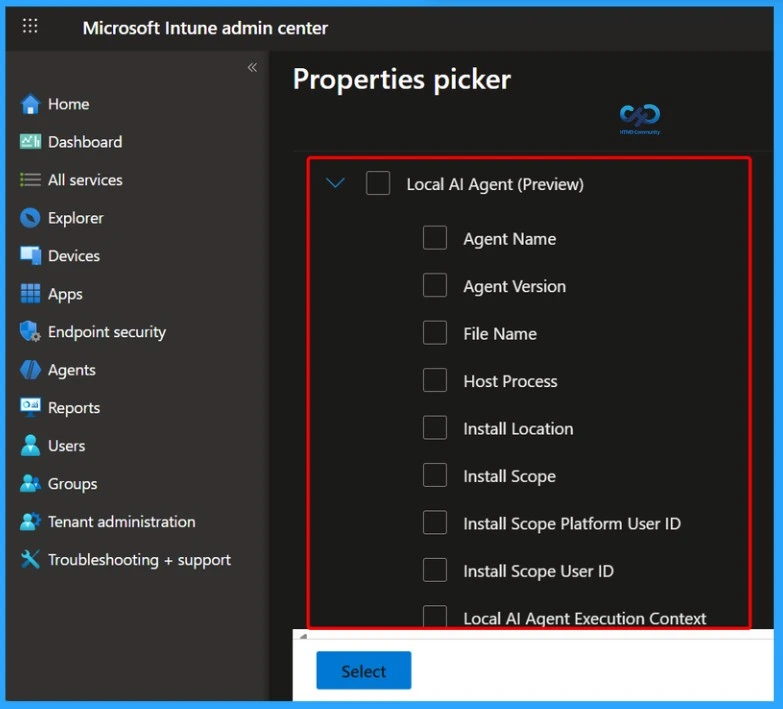Click the Home house icon
This screenshot has width=783, height=709.
[x=30, y=104]
